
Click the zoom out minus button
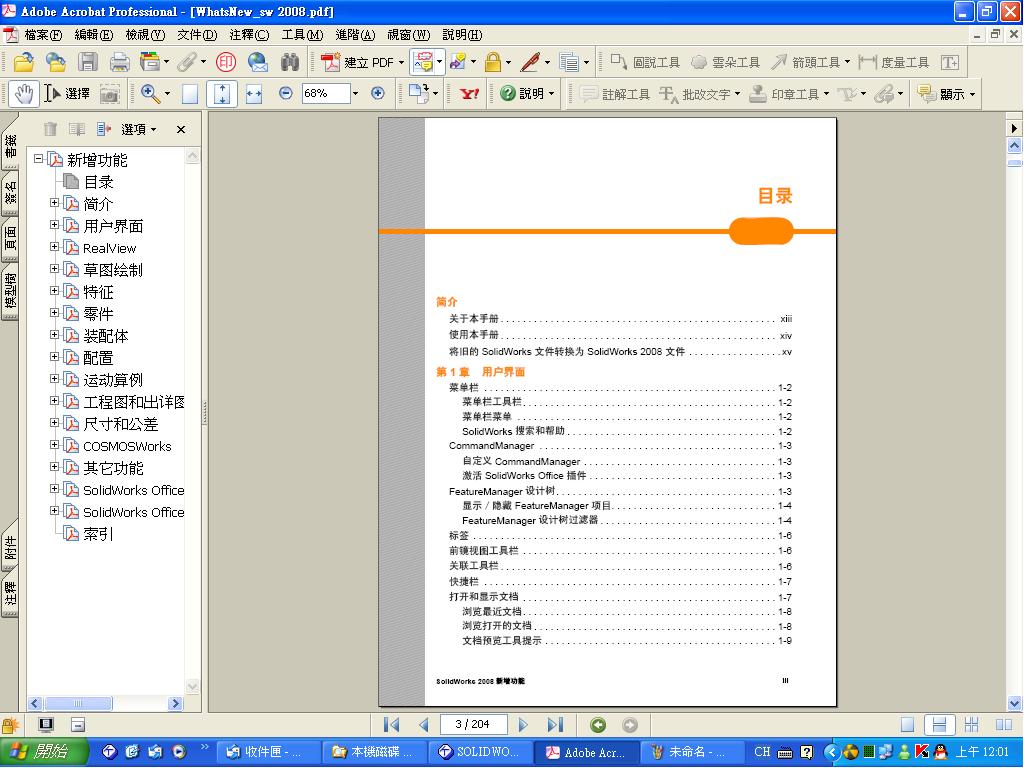(285, 93)
